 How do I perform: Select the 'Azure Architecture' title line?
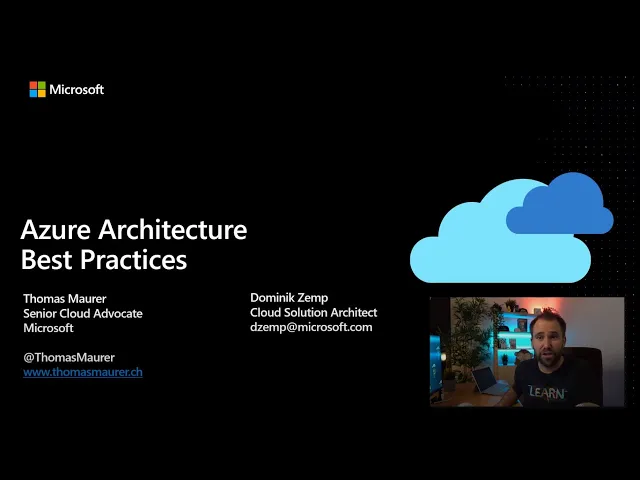click(x=134, y=229)
